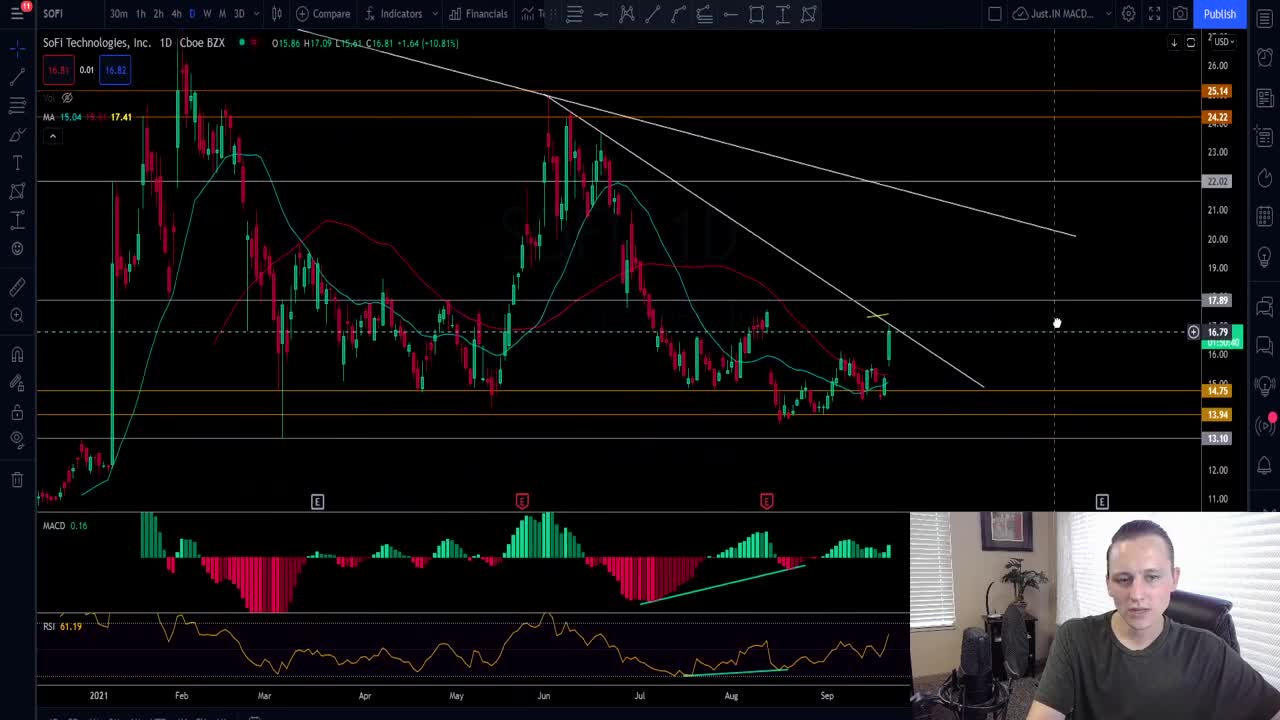This screenshot has height=720, width=1280.
Task: Open the select layout square icon
Action: [995, 13]
